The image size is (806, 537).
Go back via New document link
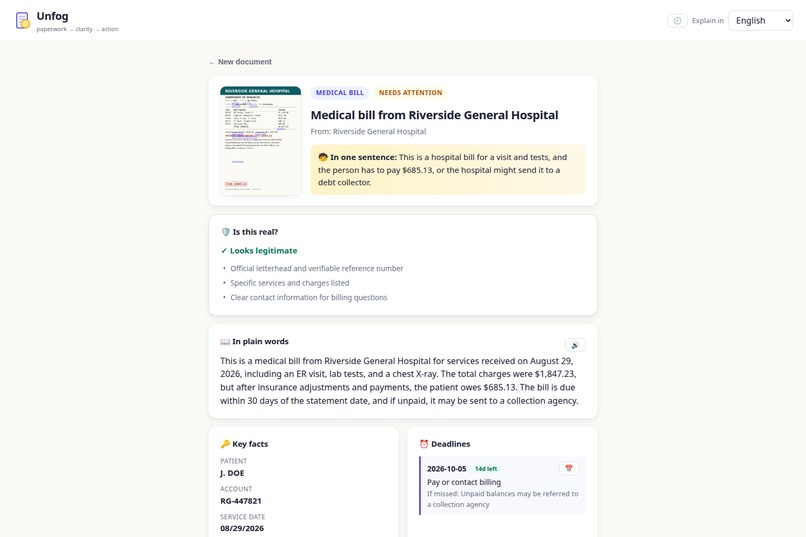[240, 62]
